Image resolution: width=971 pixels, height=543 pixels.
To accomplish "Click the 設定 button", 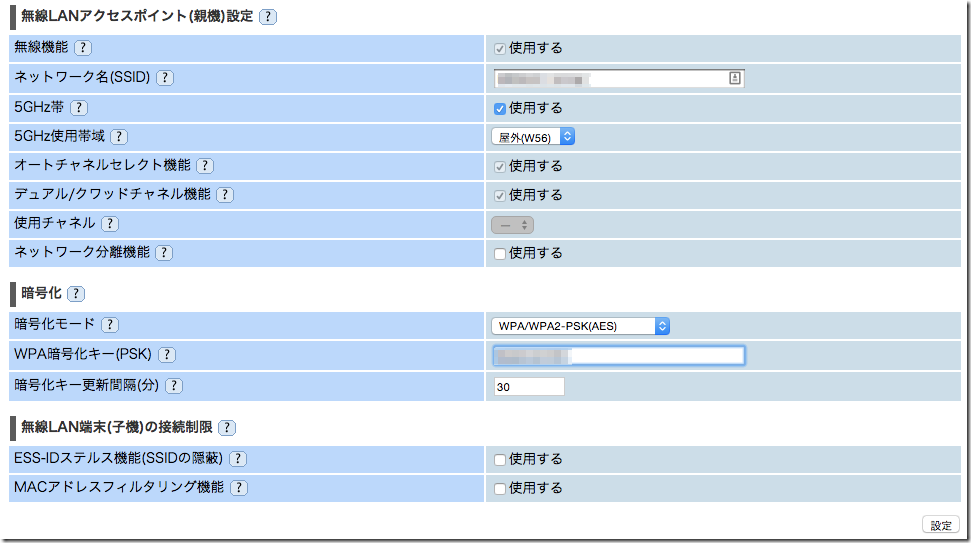I will point(941,525).
